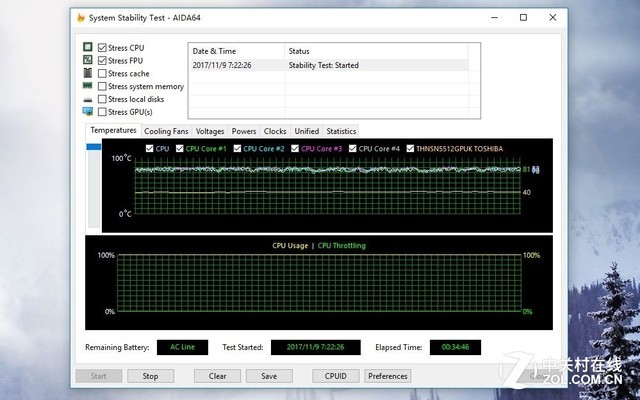
Task: Stop the stability test
Action: click(150, 376)
